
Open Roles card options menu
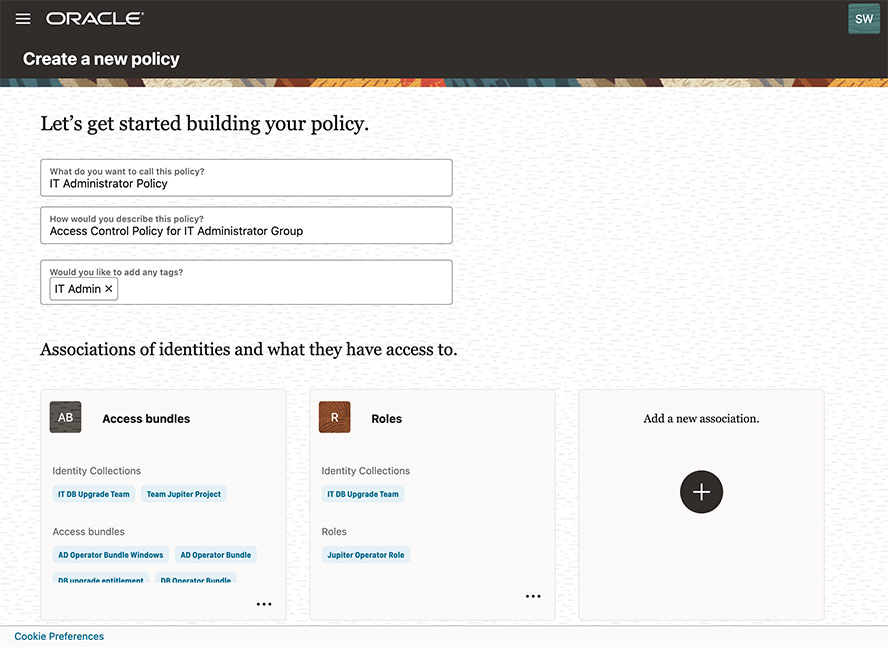(533, 596)
